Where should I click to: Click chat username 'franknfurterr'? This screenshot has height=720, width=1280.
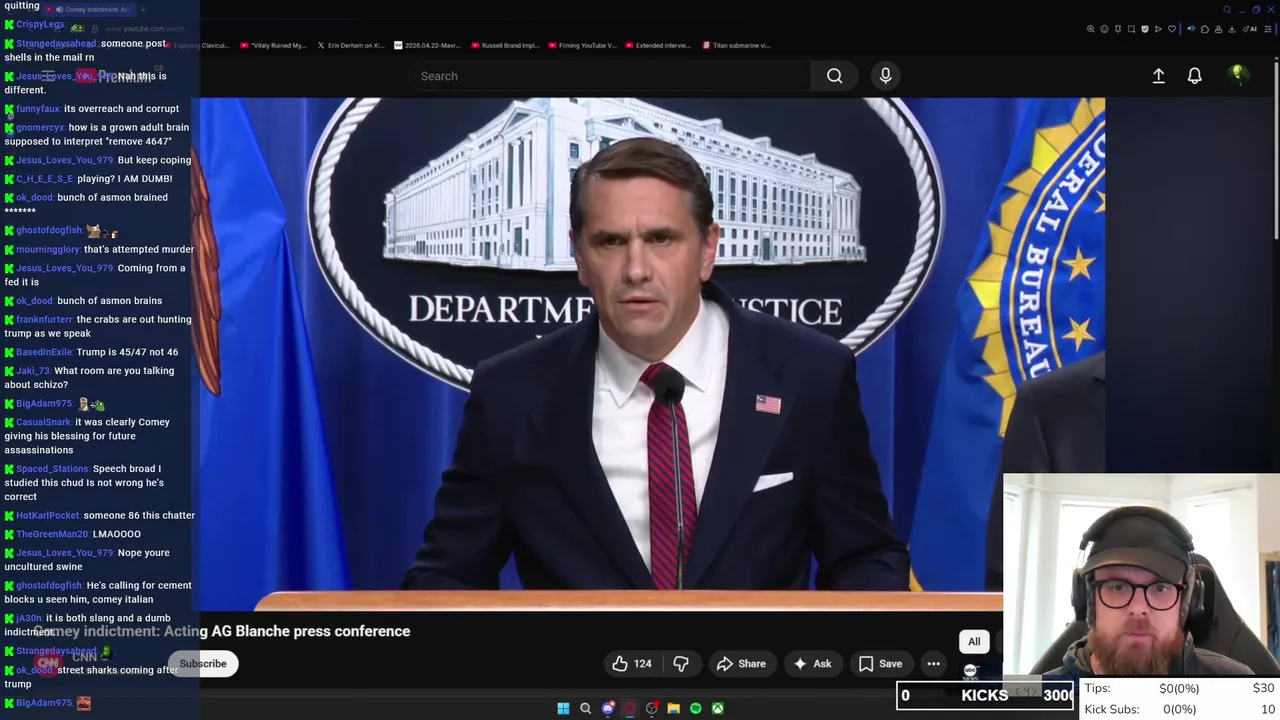[x=44, y=320]
